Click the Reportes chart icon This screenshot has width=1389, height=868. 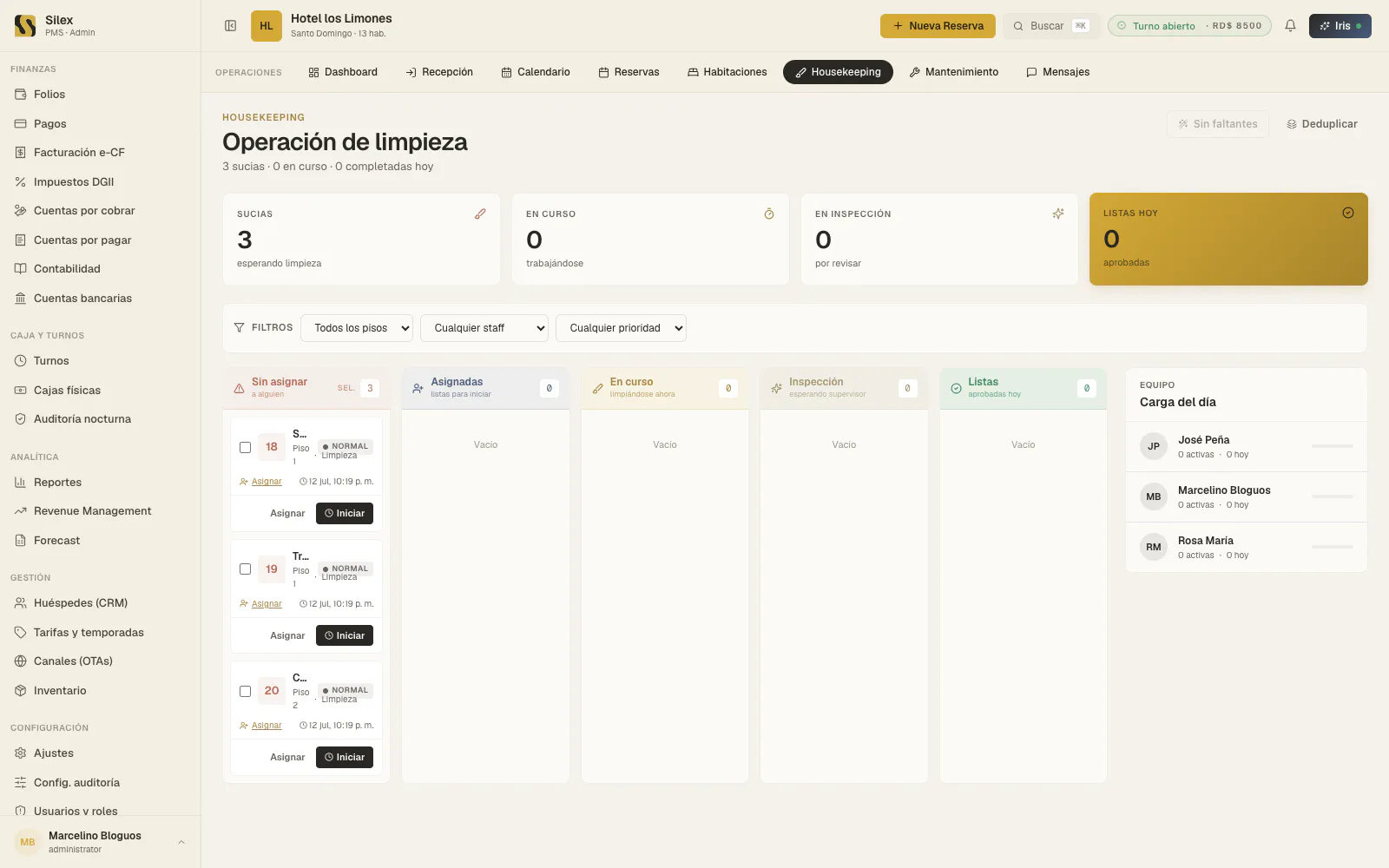click(x=20, y=483)
